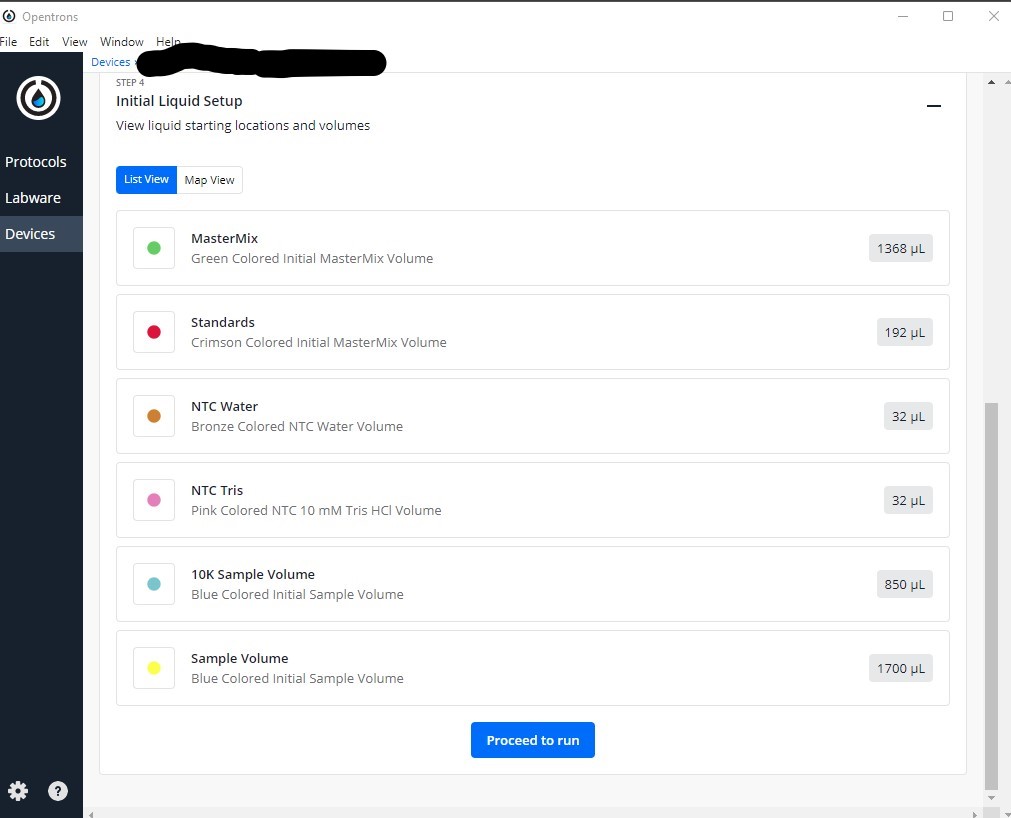The width and height of the screenshot is (1011, 818).
Task: Click the vertical scrollbar thumb
Action: pyautogui.click(x=991, y=596)
